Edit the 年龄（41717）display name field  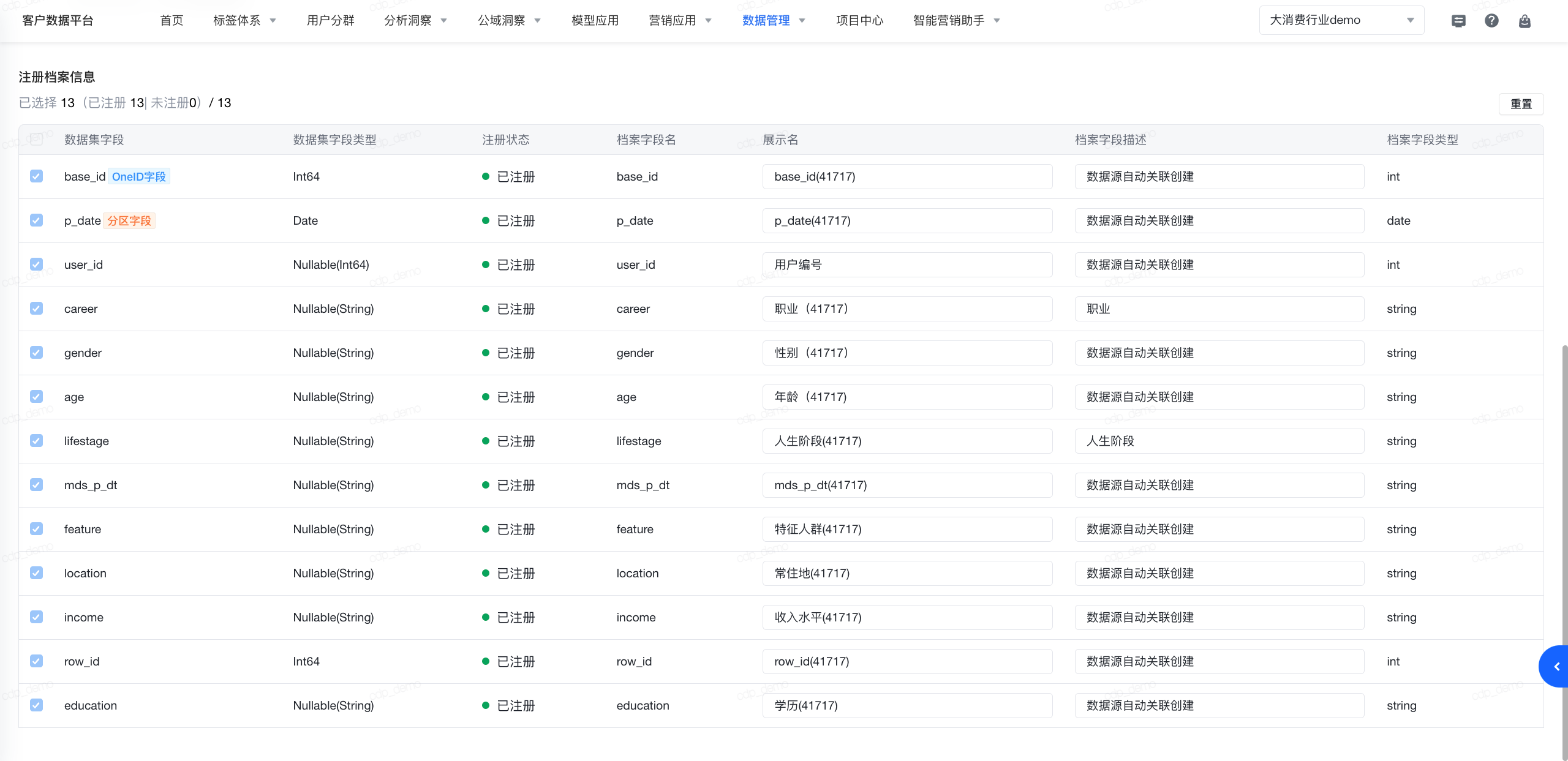(907, 397)
